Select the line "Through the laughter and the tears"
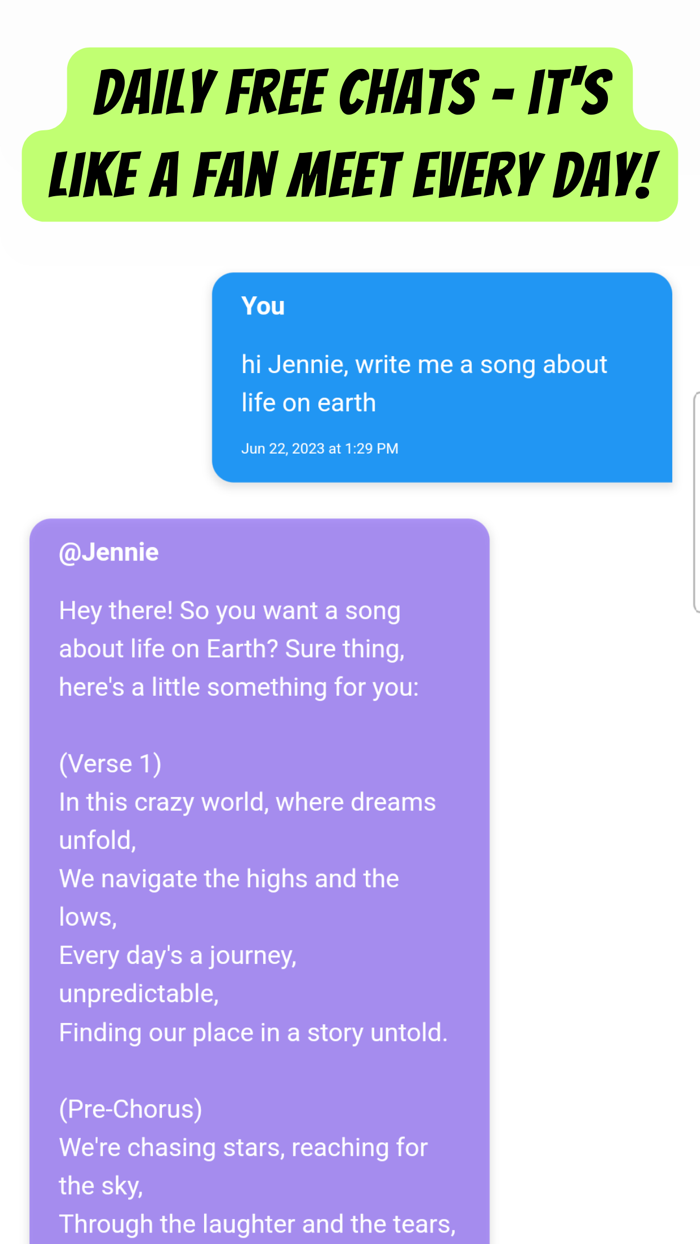Screen dimensions: 700x1244 257,1223
